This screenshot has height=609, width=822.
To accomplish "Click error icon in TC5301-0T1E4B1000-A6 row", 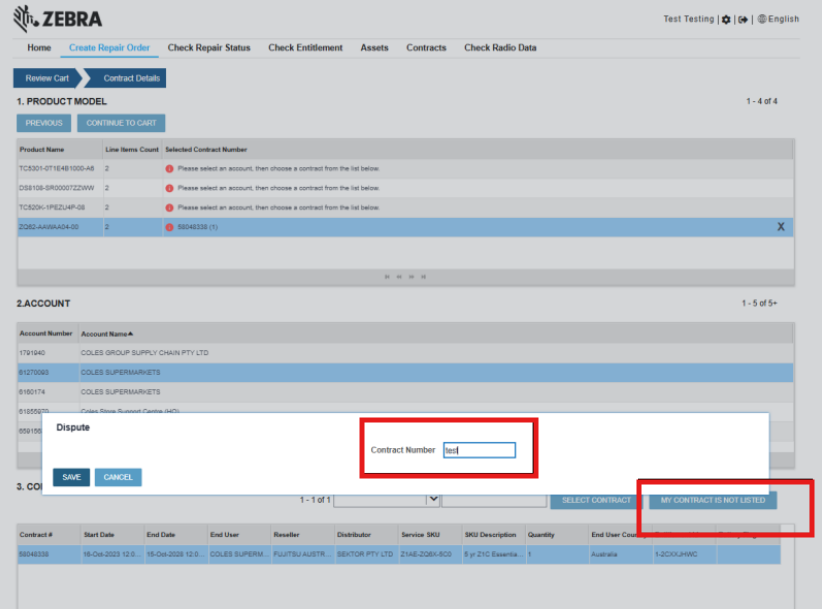I will tap(169, 169).
